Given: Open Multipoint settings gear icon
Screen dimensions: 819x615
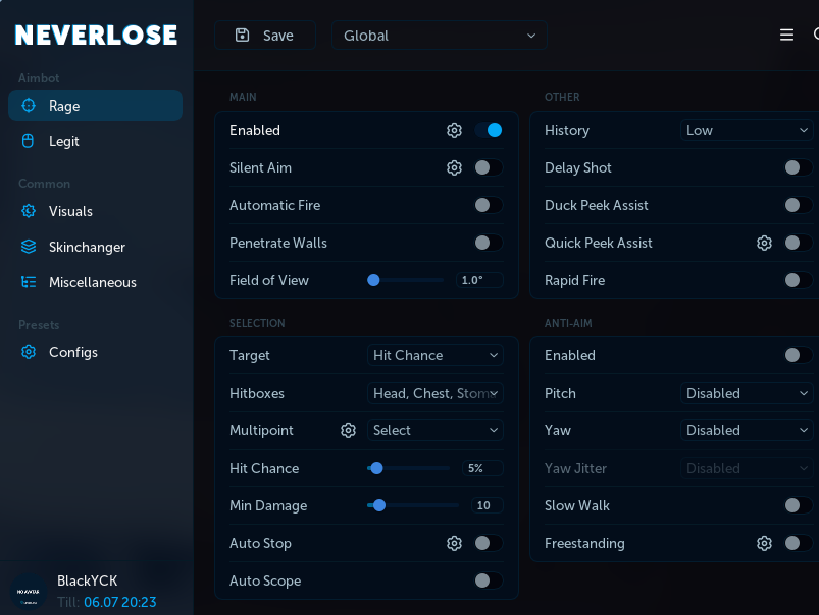Looking at the screenshot, I should pyautogui.click(x=348, y=430).
